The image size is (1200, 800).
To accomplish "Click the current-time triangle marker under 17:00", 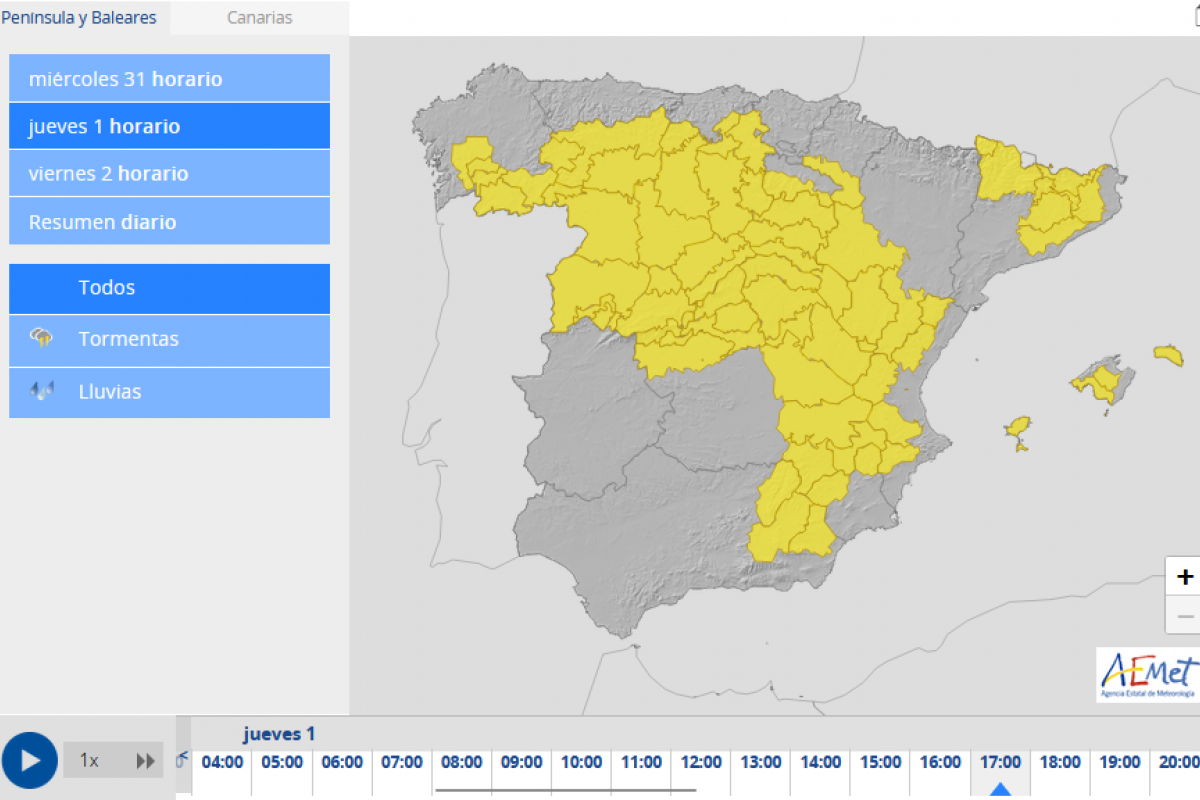I will [x=1000, y=789].
